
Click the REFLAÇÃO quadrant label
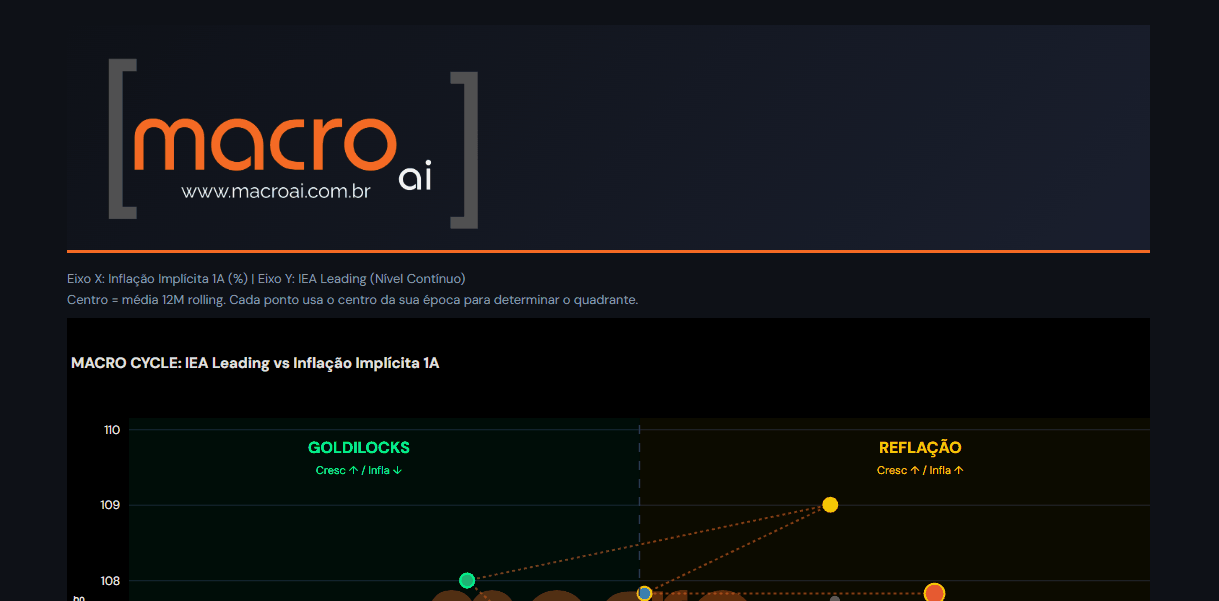coord(920,448)
